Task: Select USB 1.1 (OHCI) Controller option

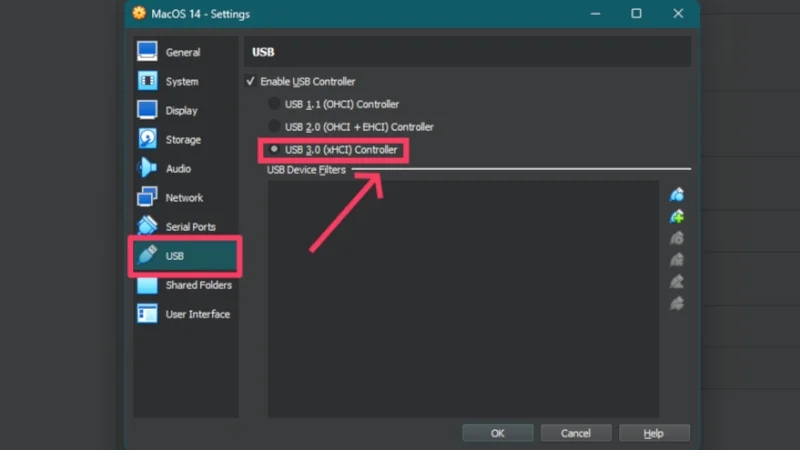Action: 275,104
